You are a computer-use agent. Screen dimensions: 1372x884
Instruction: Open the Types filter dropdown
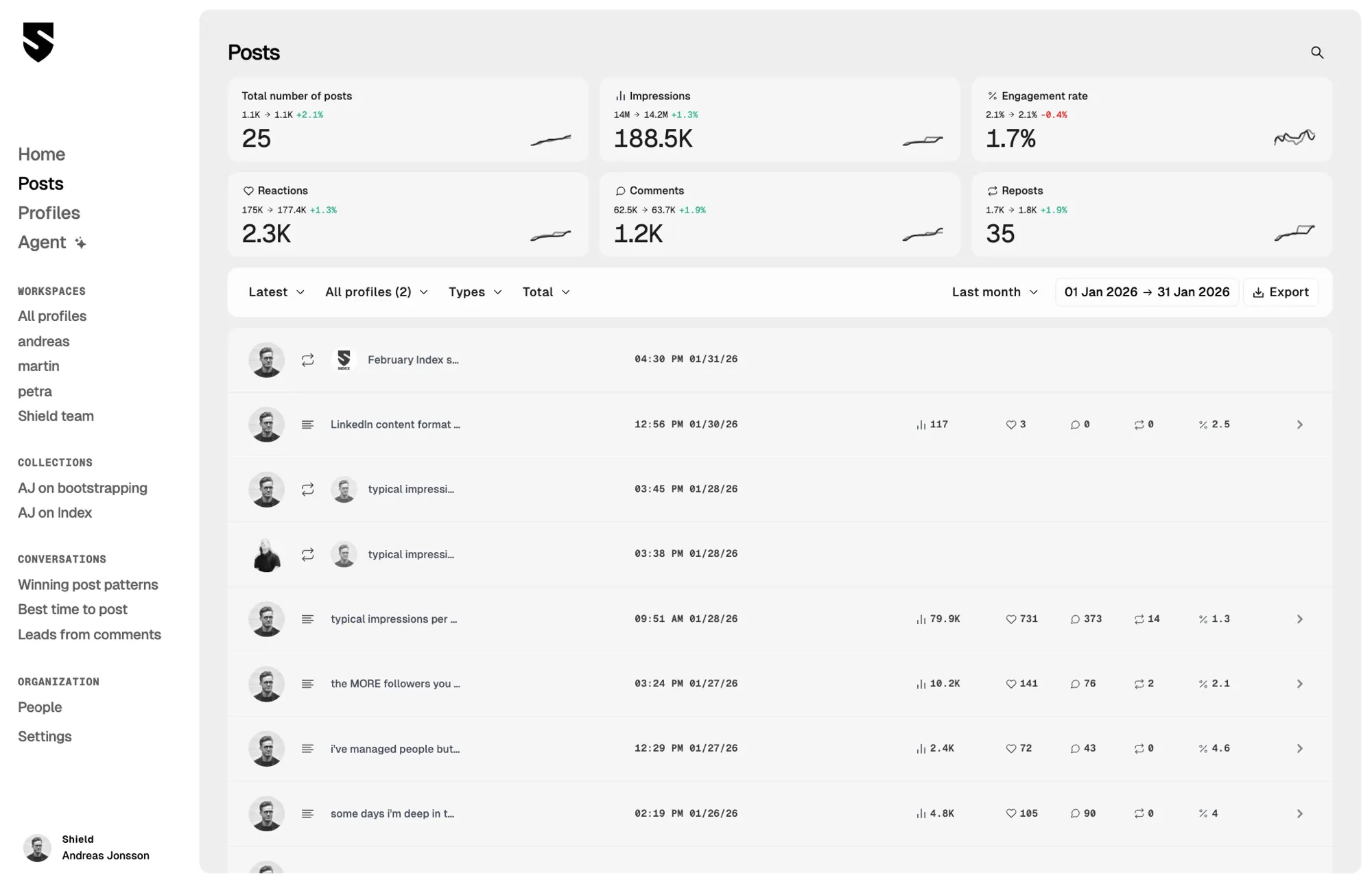point(474,291)
